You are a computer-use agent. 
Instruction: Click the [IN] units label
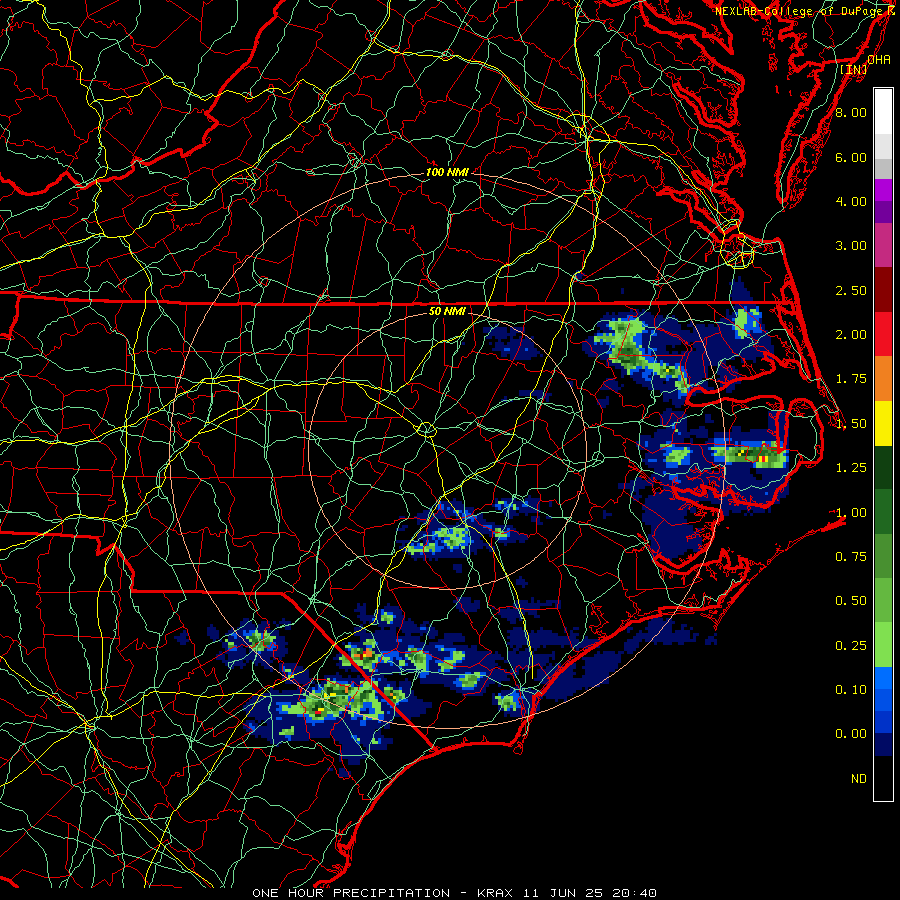854,70
